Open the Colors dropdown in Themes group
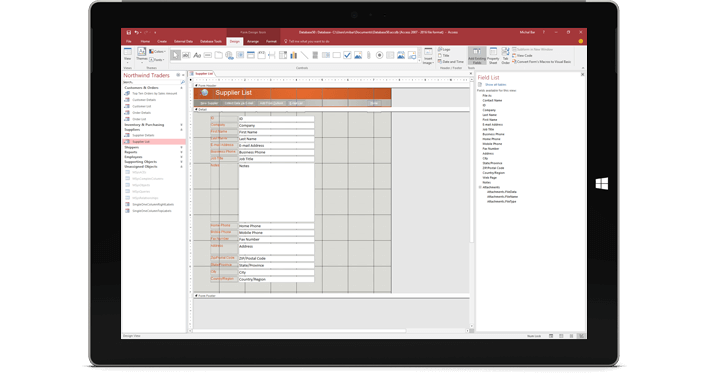This screenshot has width=713, height=374. coord(157,51)
